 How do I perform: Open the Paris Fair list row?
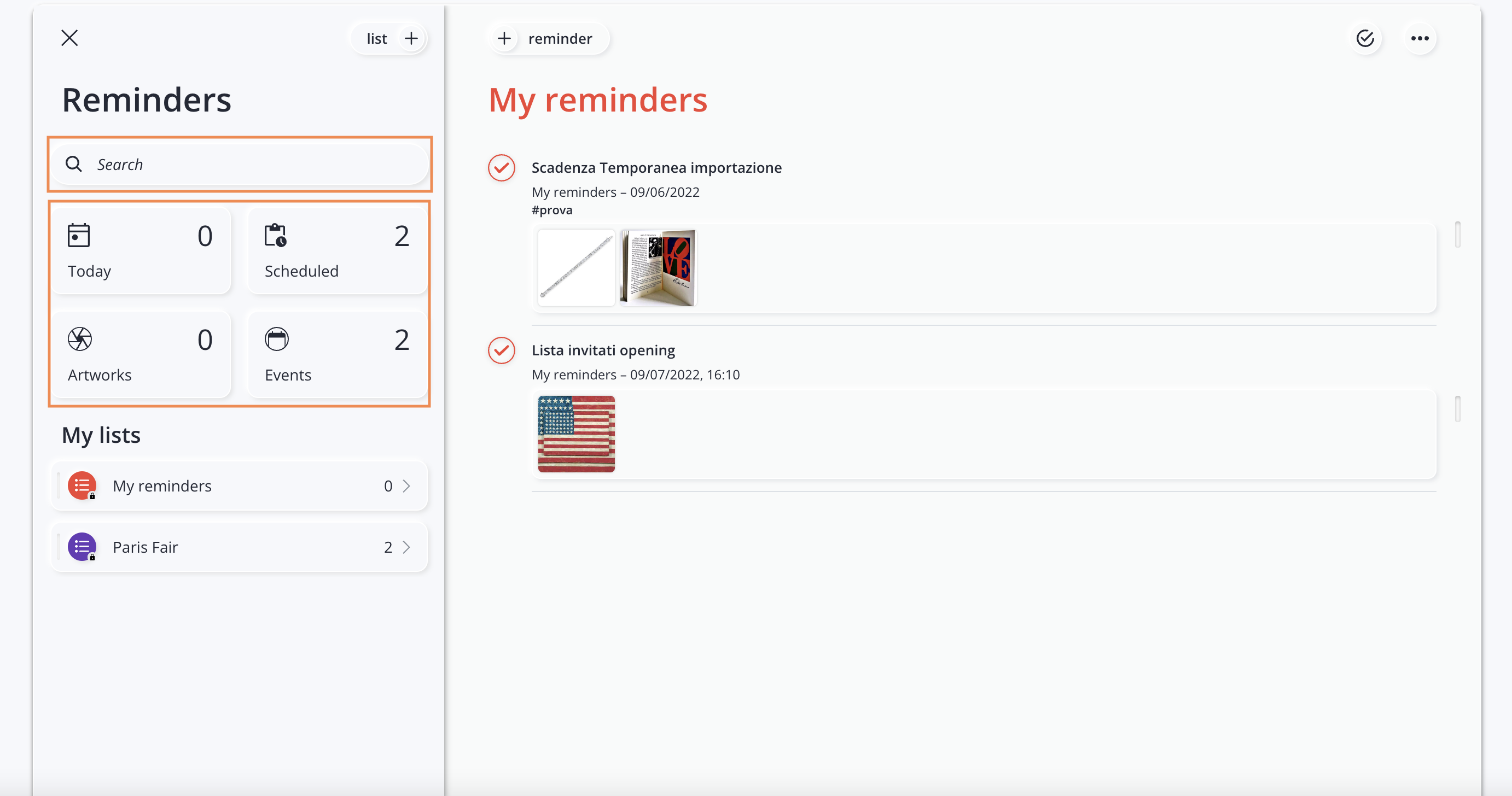coord(240,547)
